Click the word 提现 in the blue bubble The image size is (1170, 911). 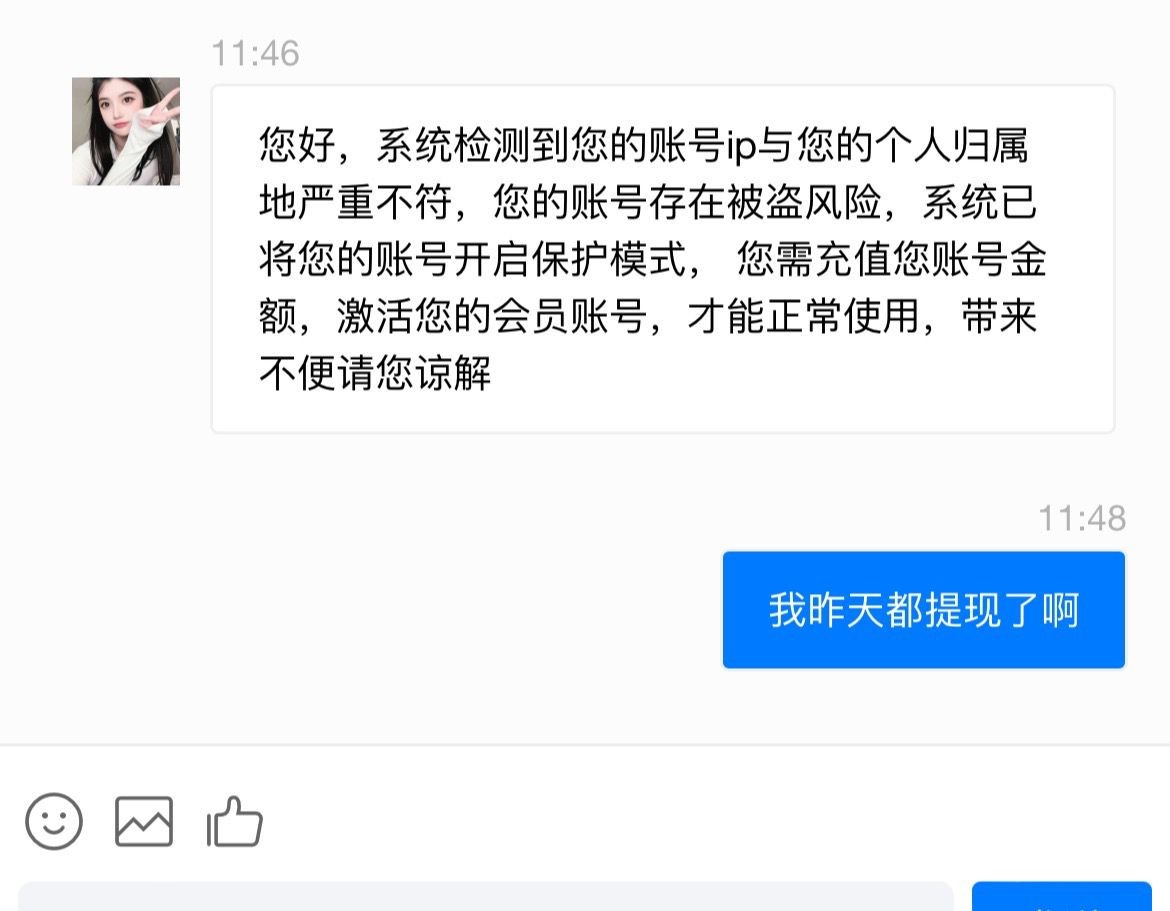point(963,610)
